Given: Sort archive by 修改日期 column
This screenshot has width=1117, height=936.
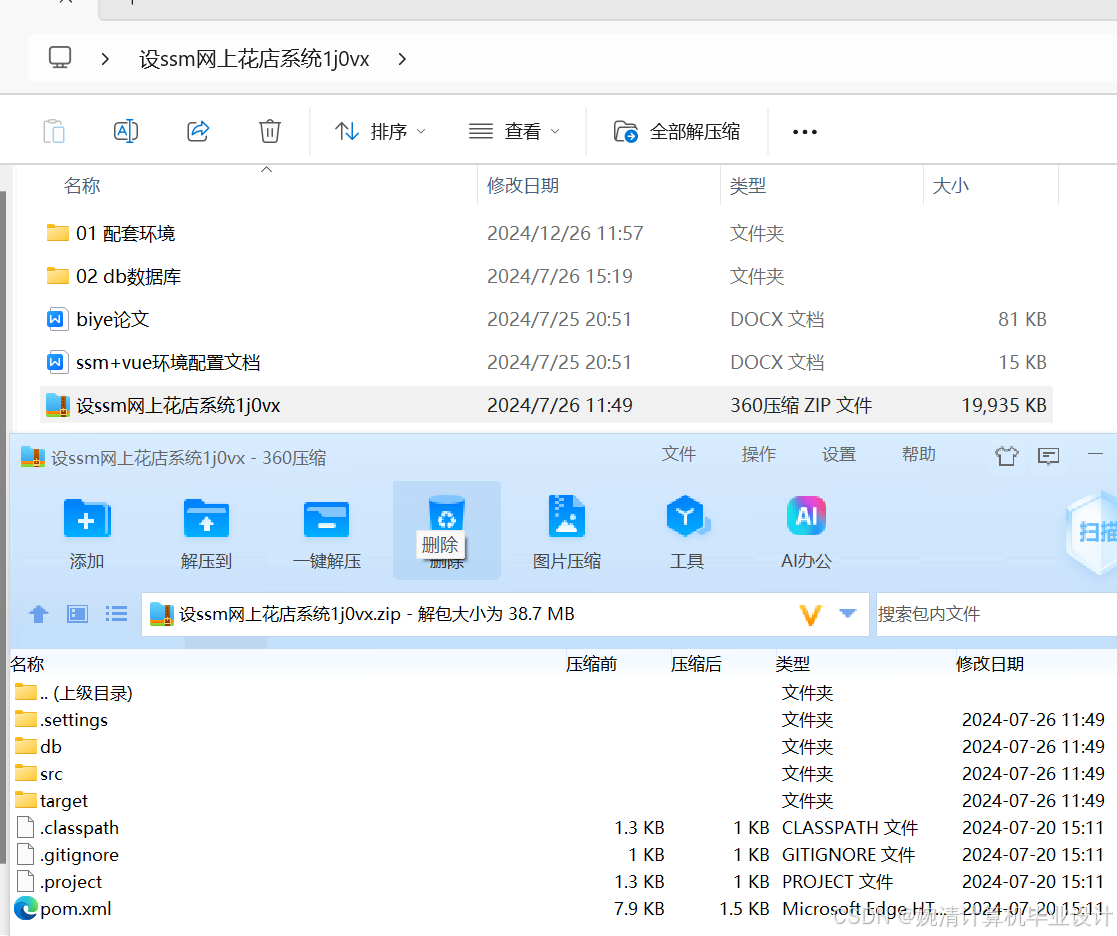Looking at the screenshot, I should coord(990,664).
